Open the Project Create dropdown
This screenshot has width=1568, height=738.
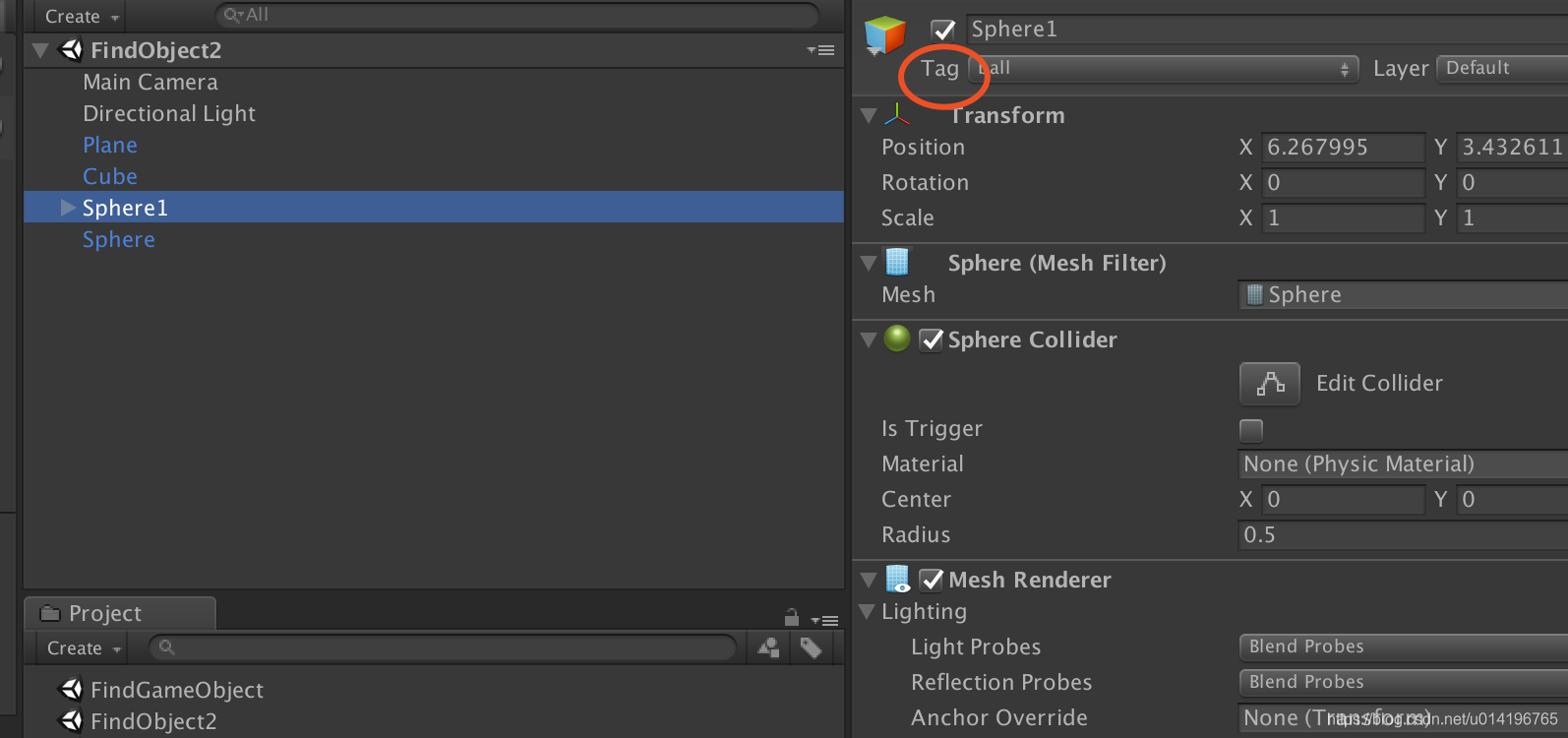84,647
